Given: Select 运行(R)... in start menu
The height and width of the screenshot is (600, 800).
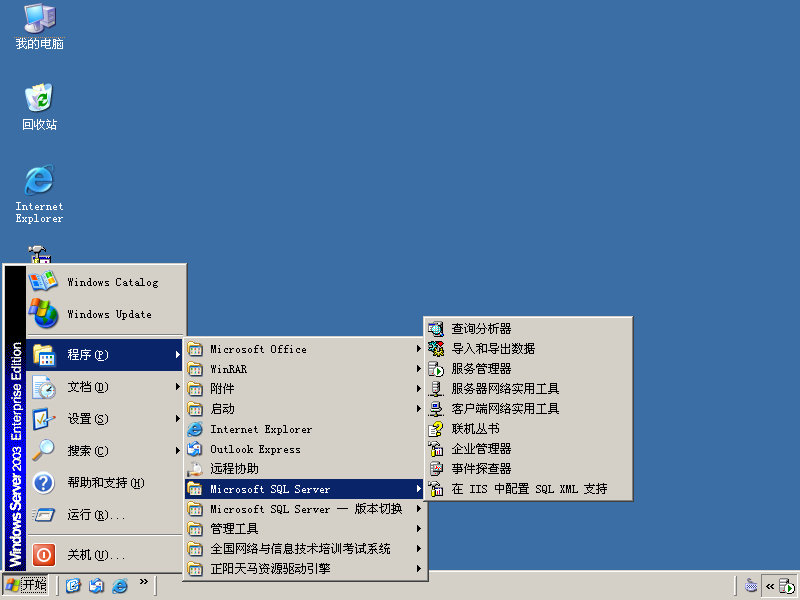Looking at the screenshot, I should coord(105,515).
